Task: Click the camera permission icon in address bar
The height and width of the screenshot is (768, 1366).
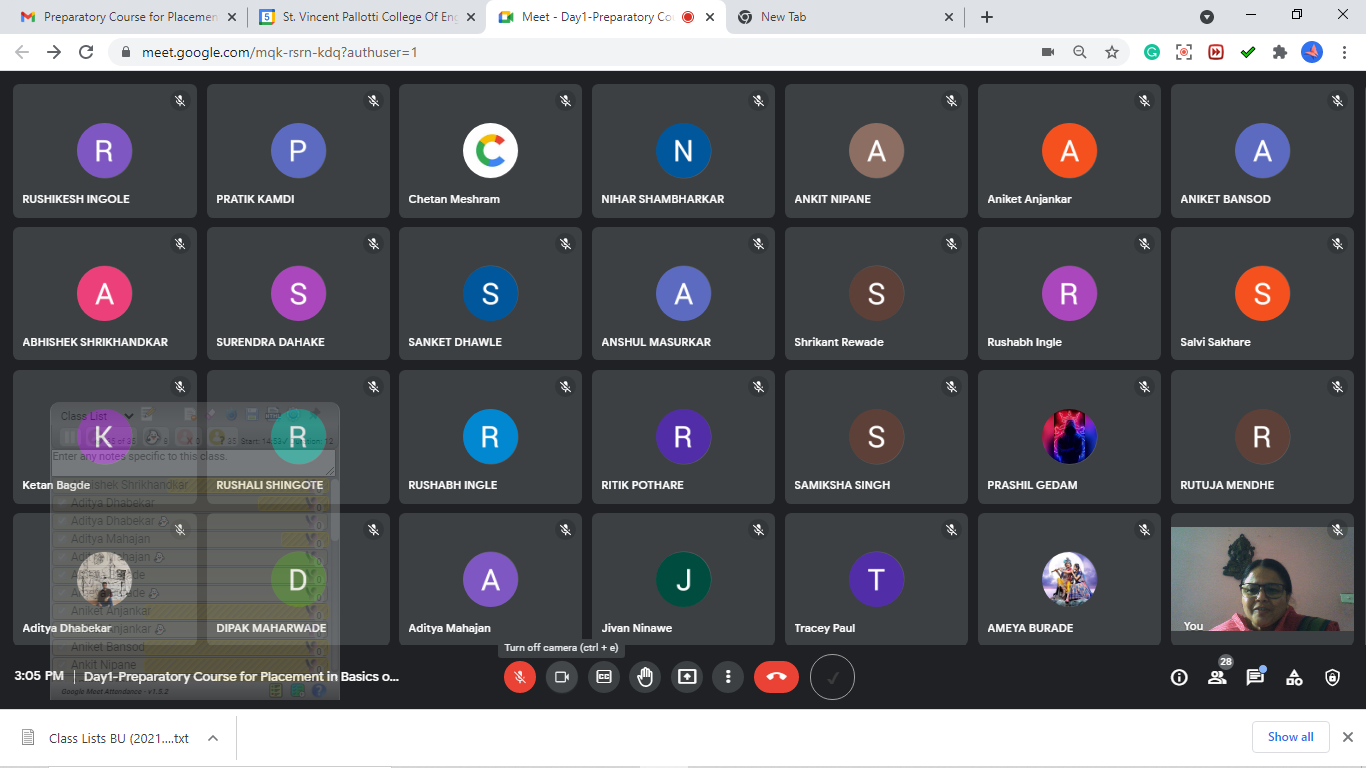Action: coord(1048,52)
